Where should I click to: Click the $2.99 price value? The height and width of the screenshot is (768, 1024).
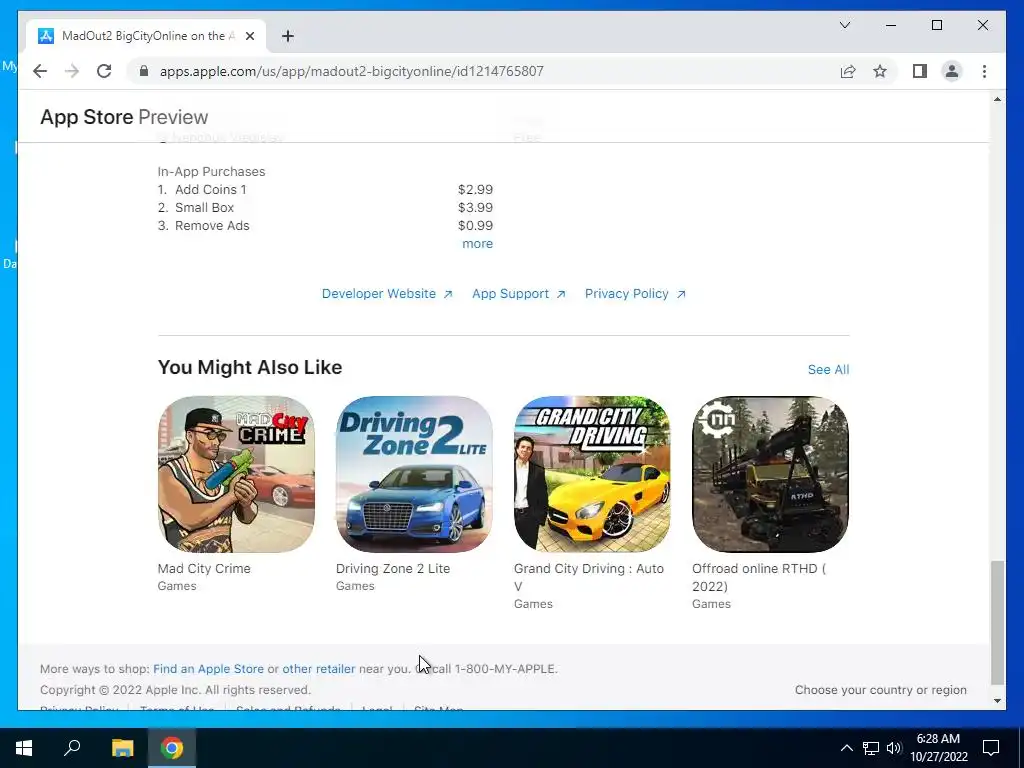[x=475, y=189]
